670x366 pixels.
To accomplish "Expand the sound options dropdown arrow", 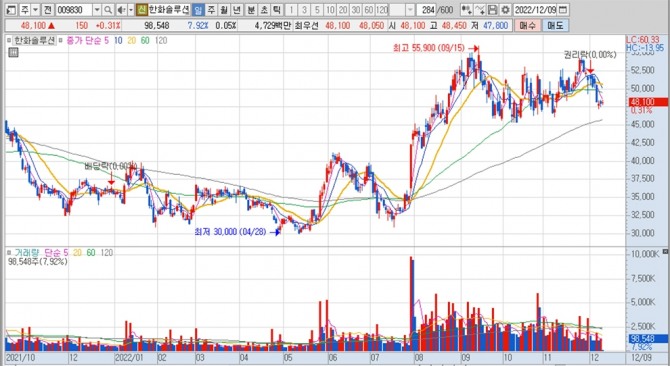I will 131,10.
